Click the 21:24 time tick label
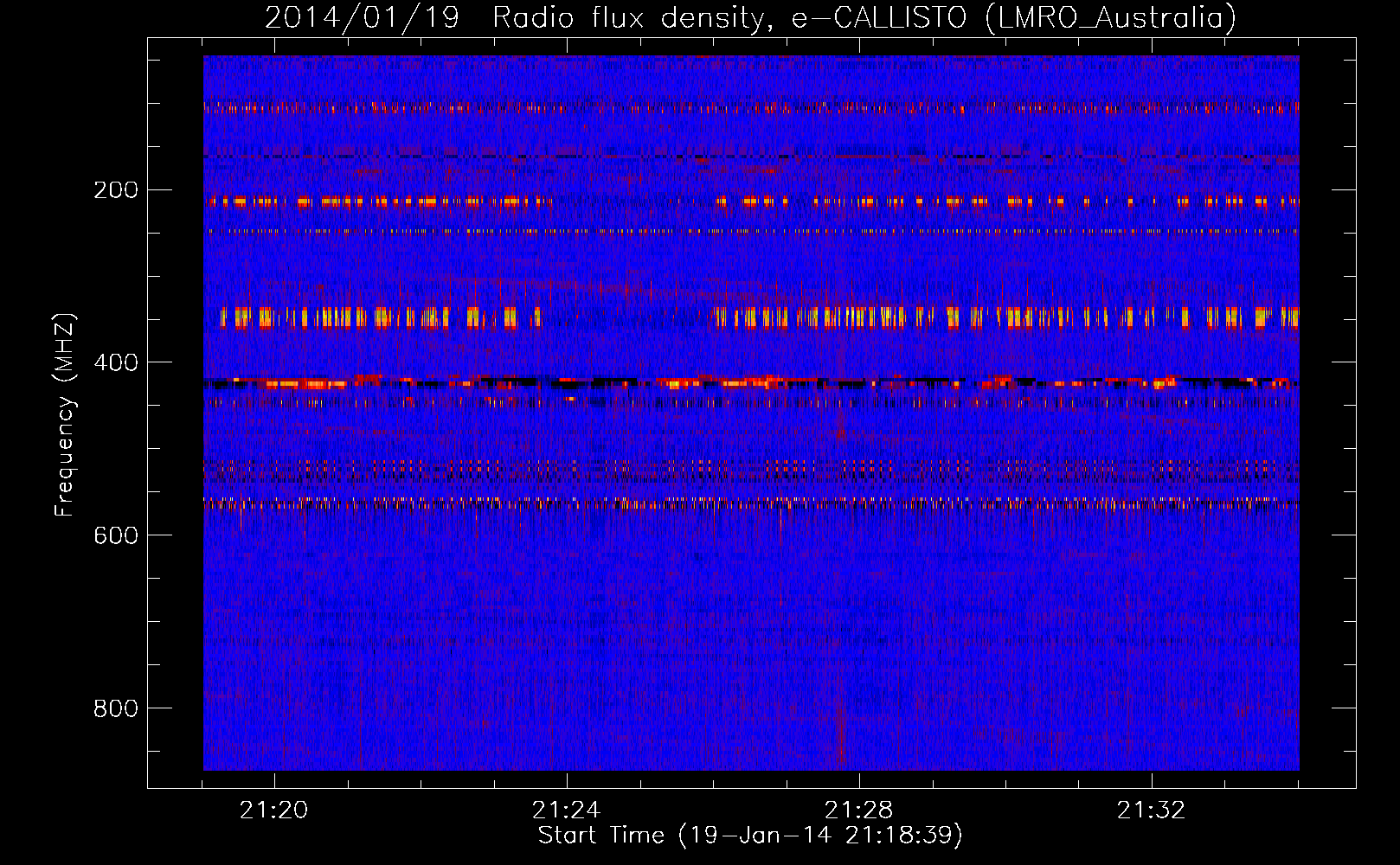Screen dimensions: 1400x865 (567, 811)
